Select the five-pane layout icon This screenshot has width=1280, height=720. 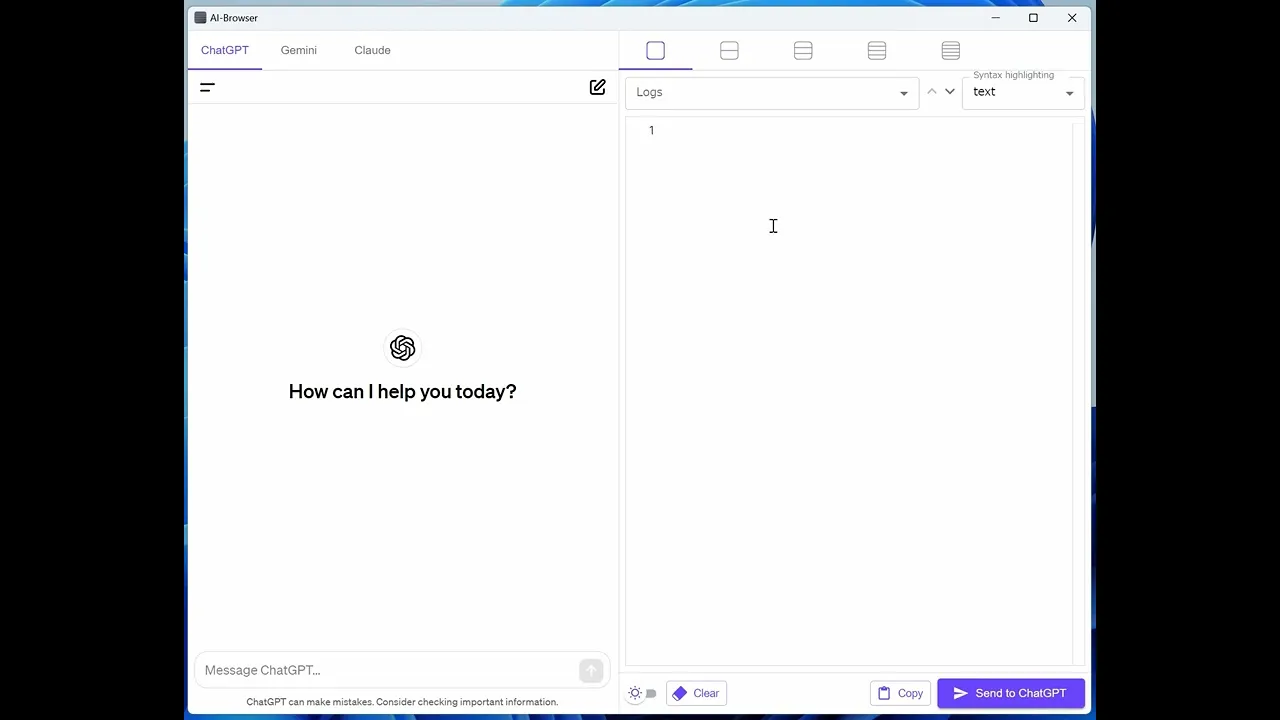[x=951, y=51]
